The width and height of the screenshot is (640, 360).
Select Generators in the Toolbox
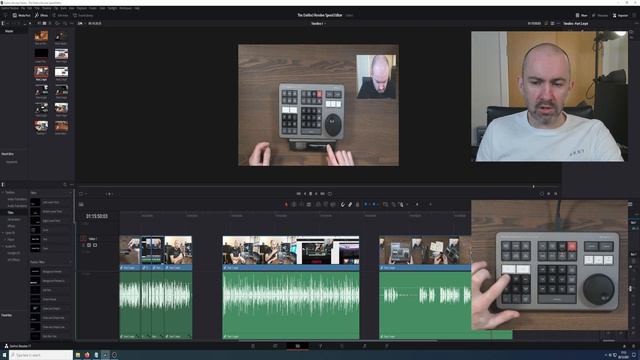pos(14,219)
